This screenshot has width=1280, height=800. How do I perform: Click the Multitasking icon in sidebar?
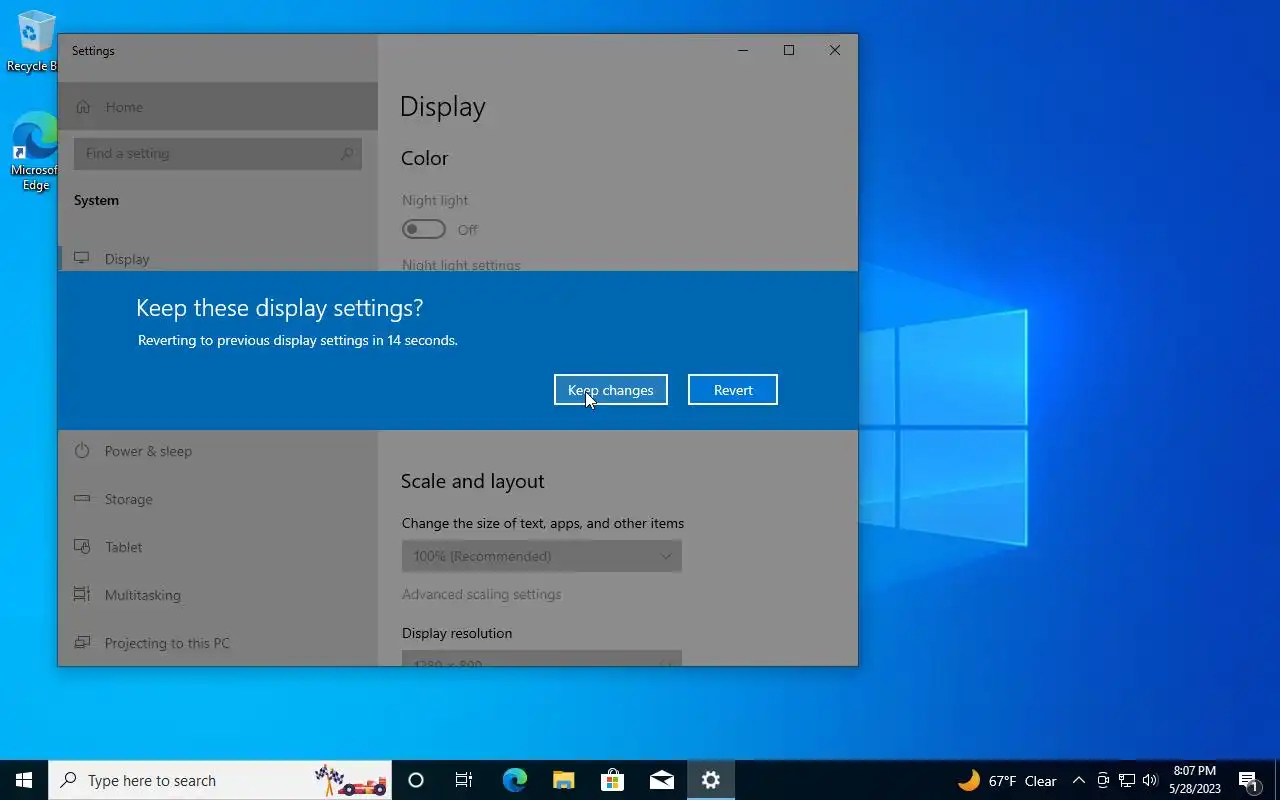coord(82,595)
